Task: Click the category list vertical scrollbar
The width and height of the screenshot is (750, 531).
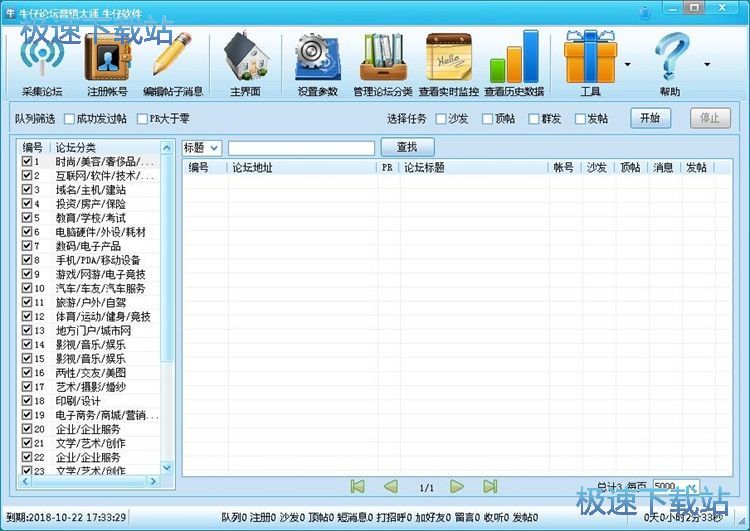Action: [x=167, y=300]
